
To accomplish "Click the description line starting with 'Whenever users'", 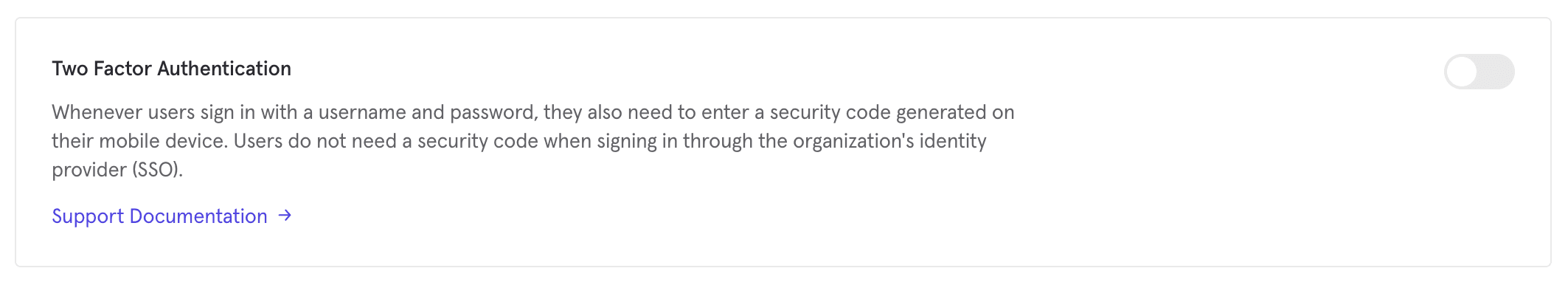I will (533, 112).
